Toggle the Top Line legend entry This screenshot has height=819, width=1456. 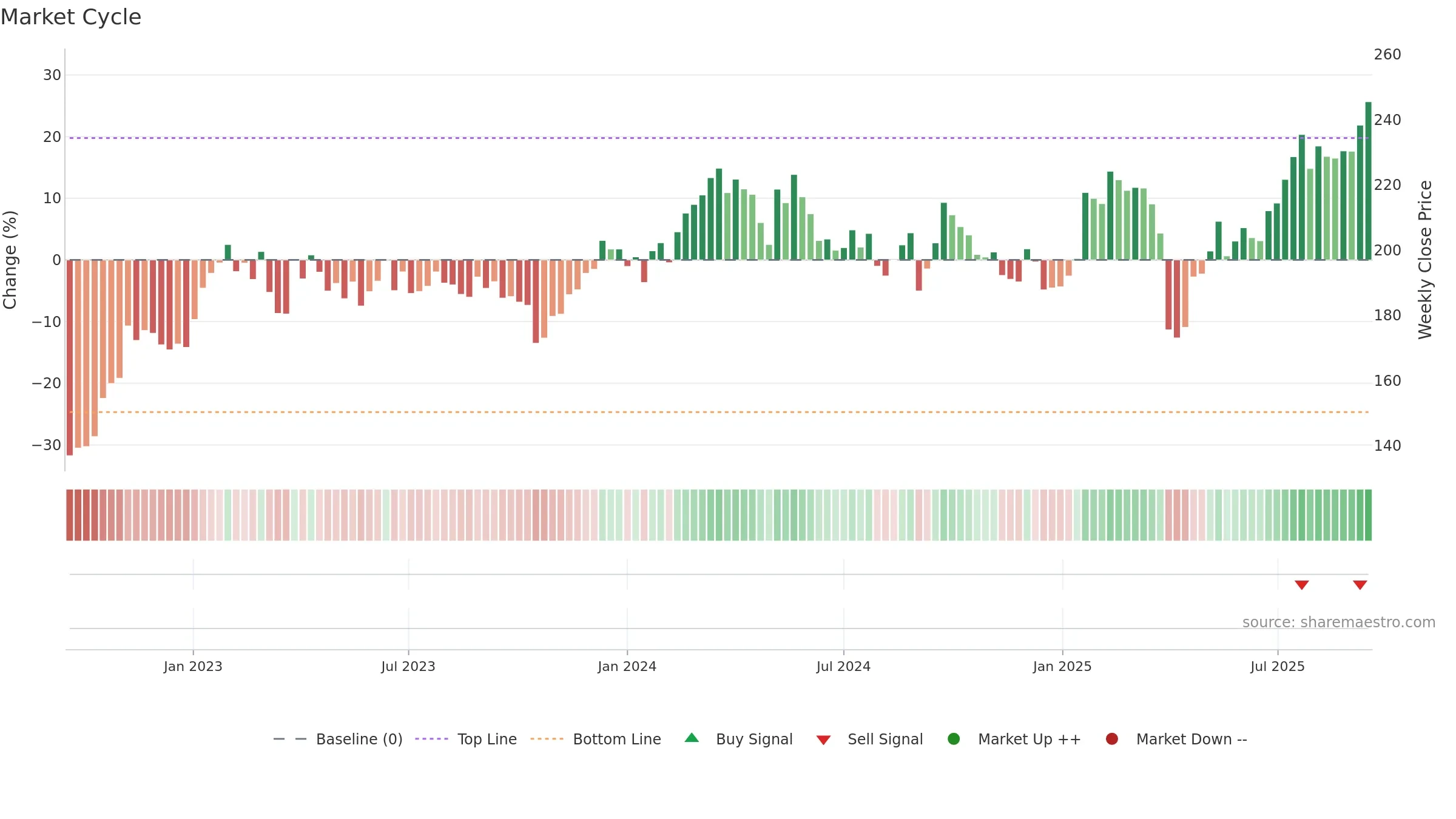pyautogui.click(x=465, y=739)
